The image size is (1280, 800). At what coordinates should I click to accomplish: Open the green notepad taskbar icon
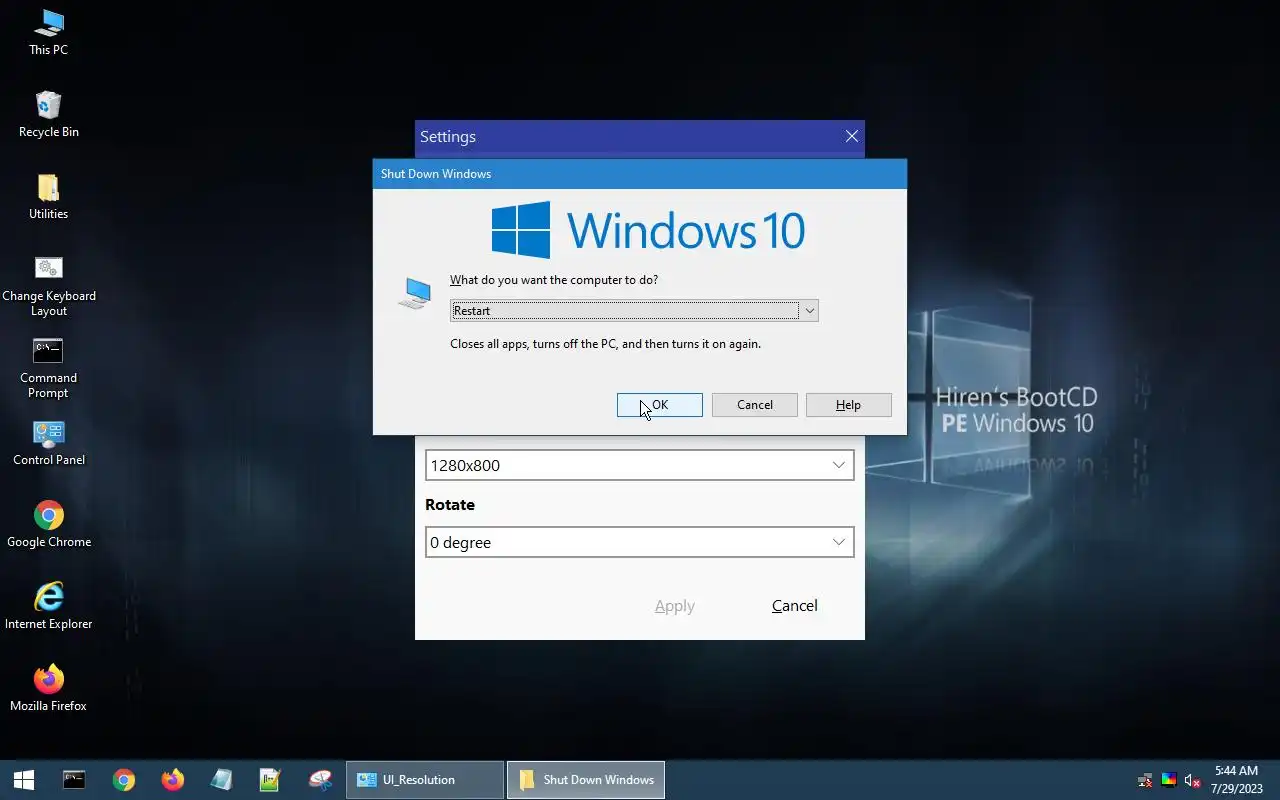[x=270, y=780]
